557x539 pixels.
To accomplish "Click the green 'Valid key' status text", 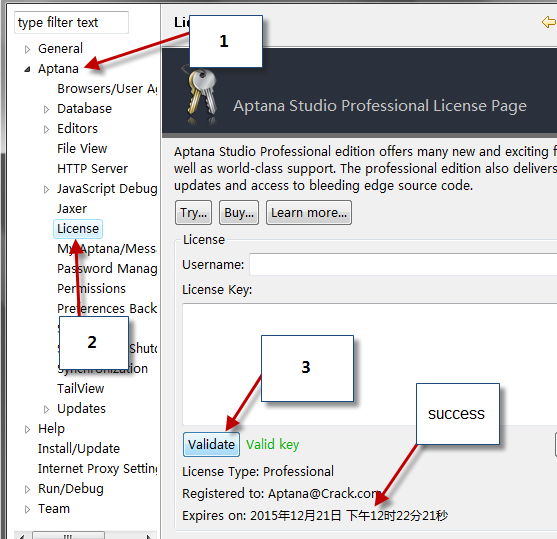I will 272,444.
